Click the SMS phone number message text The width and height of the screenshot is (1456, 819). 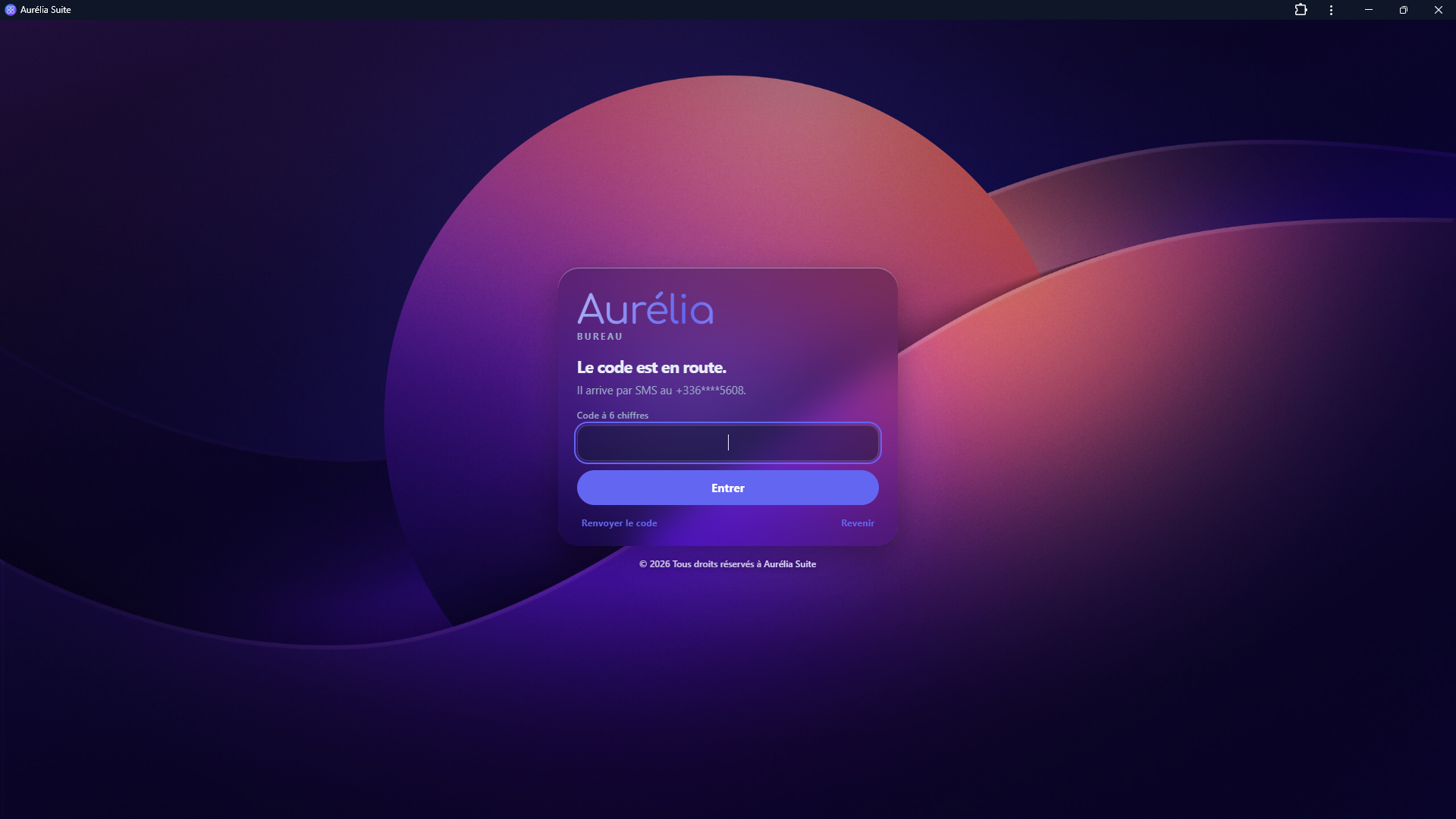point(661,391)
